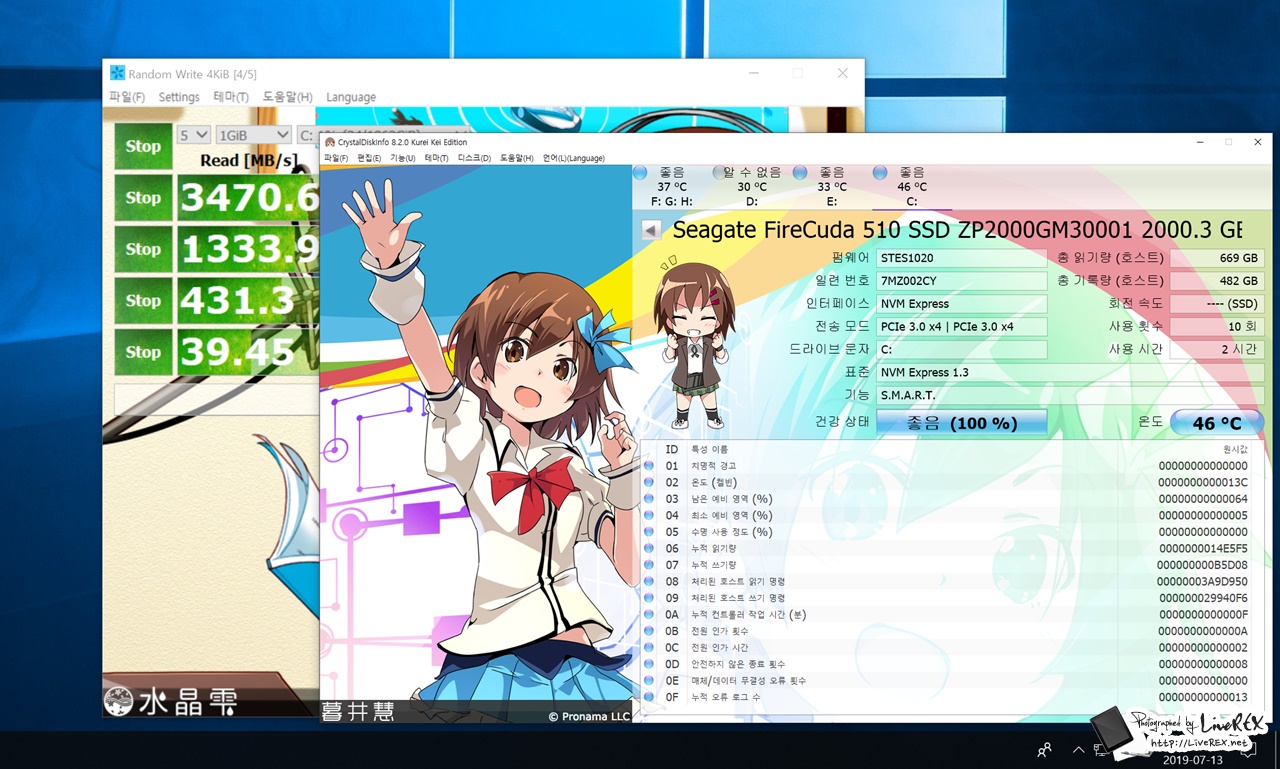The height and width of the screenshot is (769, 1280).
Task: Open Language menu in CrystalDiskMark window
Action: point(351,97)
